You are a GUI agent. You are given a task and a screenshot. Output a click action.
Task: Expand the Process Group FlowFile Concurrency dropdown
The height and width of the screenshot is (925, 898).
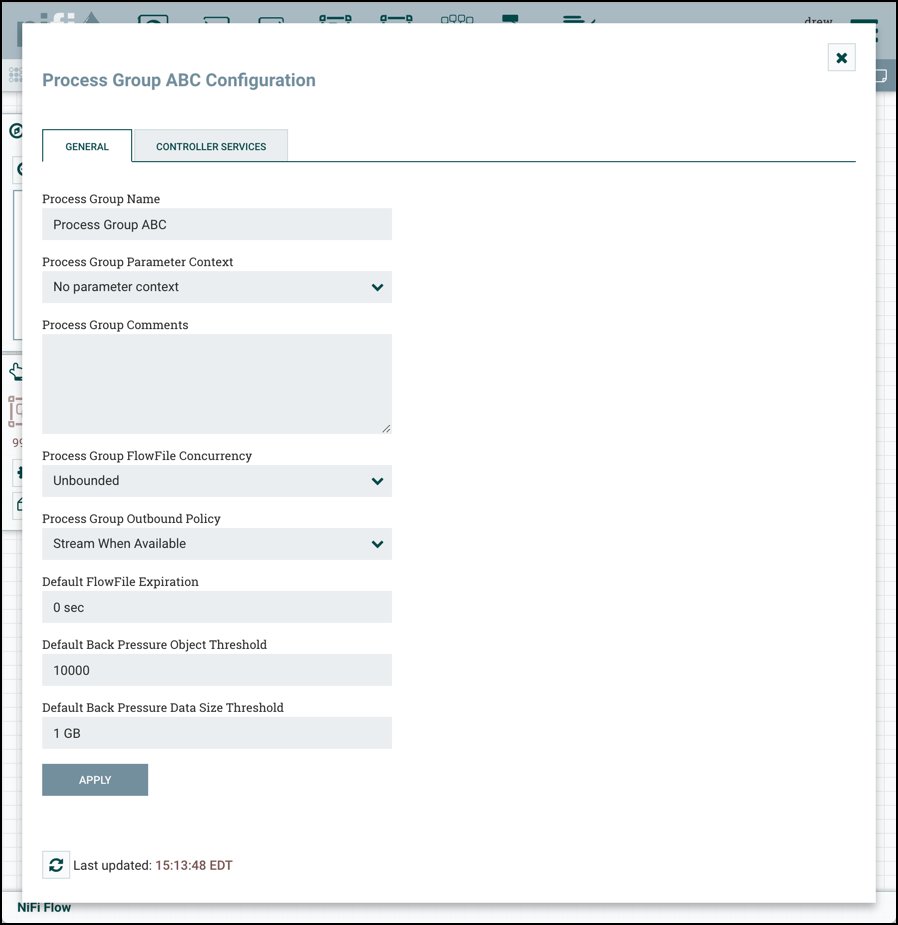tap(217, 481)
